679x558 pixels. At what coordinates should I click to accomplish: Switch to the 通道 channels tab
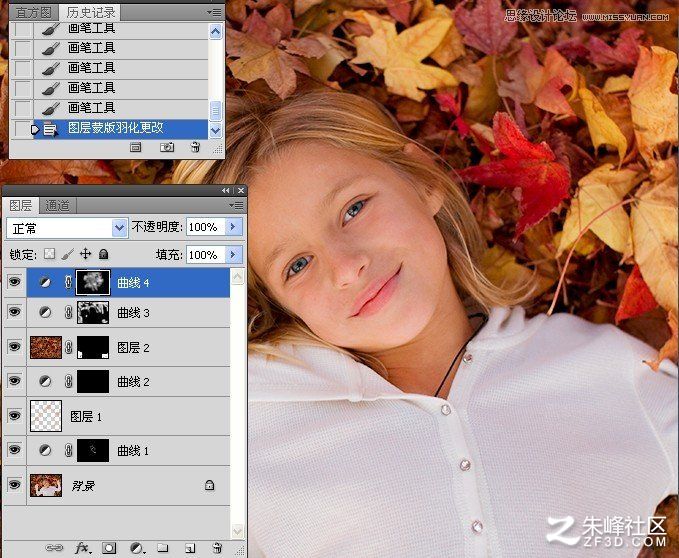[58, 206]
